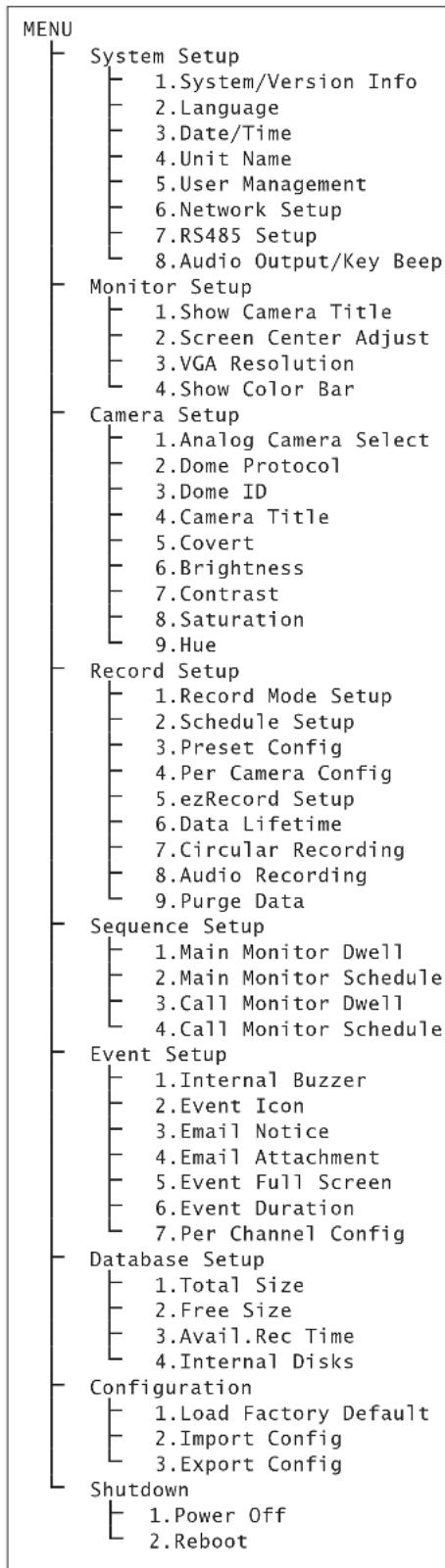This screenshot has height=1568, width=445.
Task: Click Export Config under Configuration
Action: (247, 1465)
